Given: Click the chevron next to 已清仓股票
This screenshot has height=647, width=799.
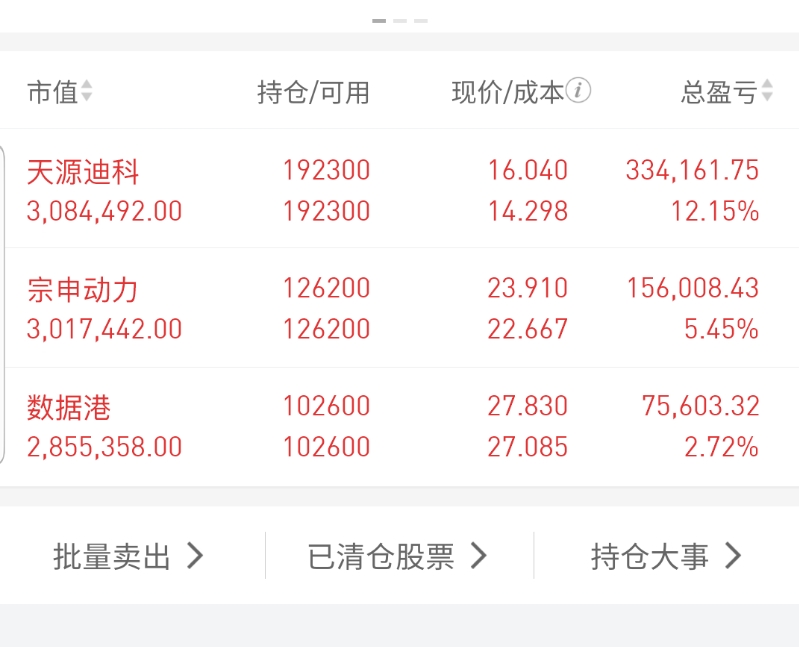Looking at the screenshot, I should click(x=478, y=555).
